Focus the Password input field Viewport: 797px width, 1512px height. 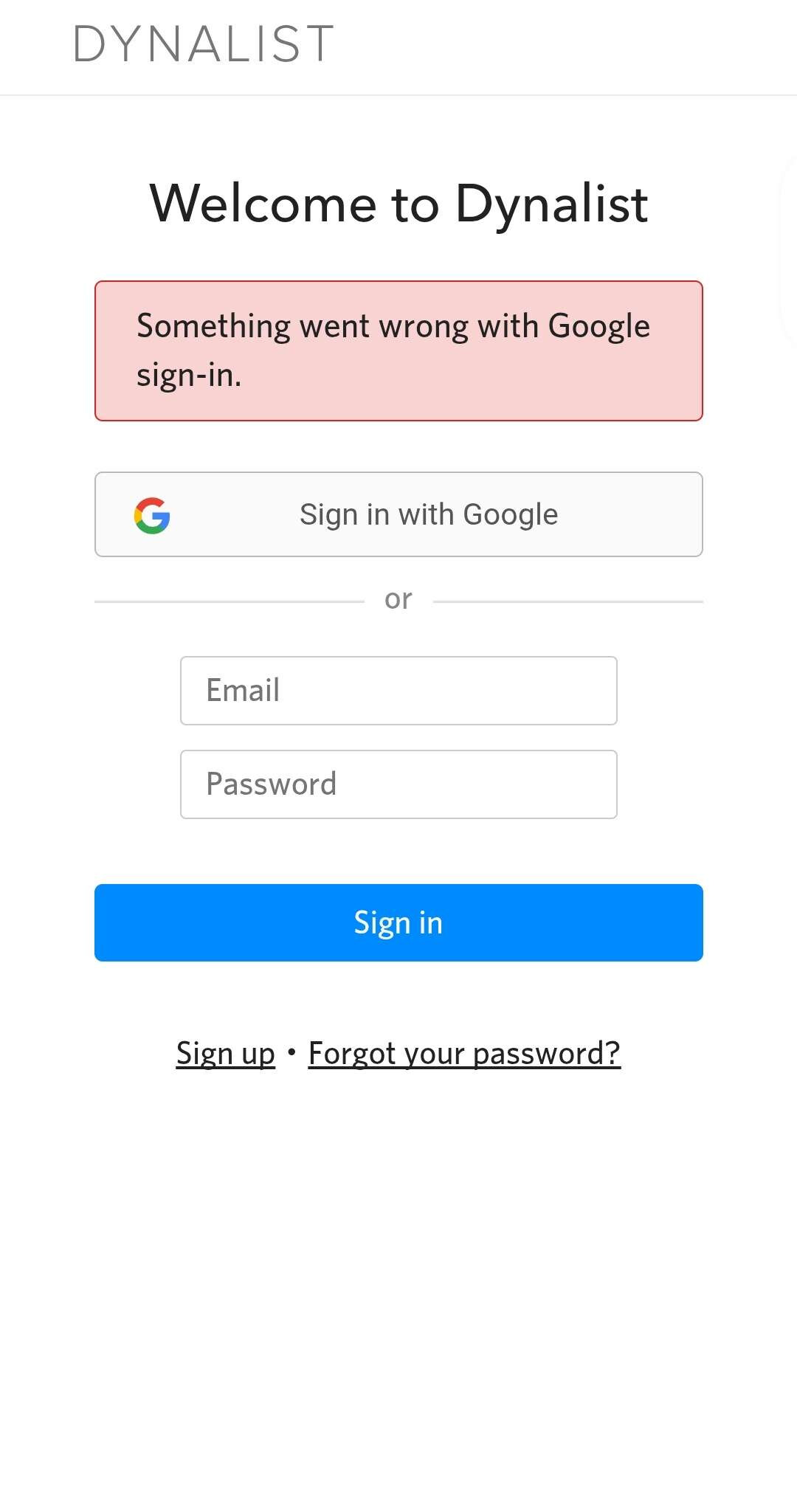(x=398, y=784)
